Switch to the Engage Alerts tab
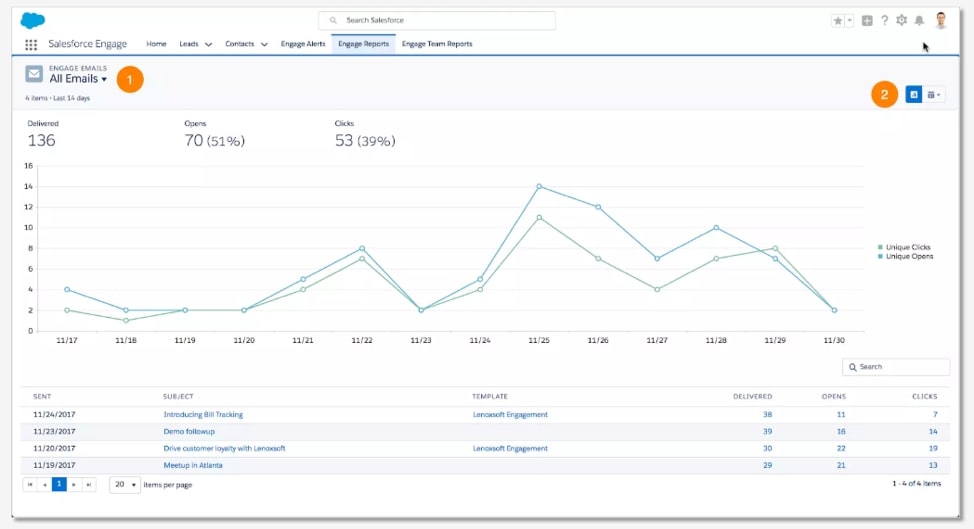974x529 pixels. pyautogui.click(x=303, y=44)
